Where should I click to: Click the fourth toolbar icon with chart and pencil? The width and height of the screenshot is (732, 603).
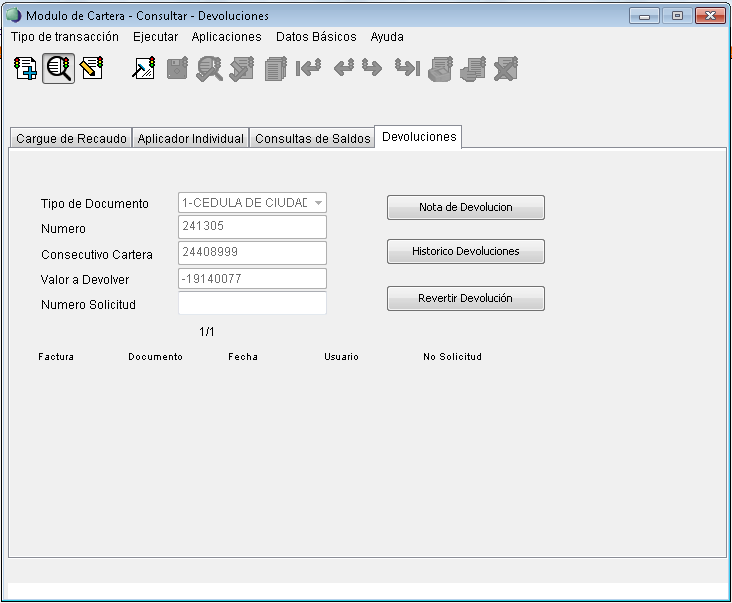144,68
